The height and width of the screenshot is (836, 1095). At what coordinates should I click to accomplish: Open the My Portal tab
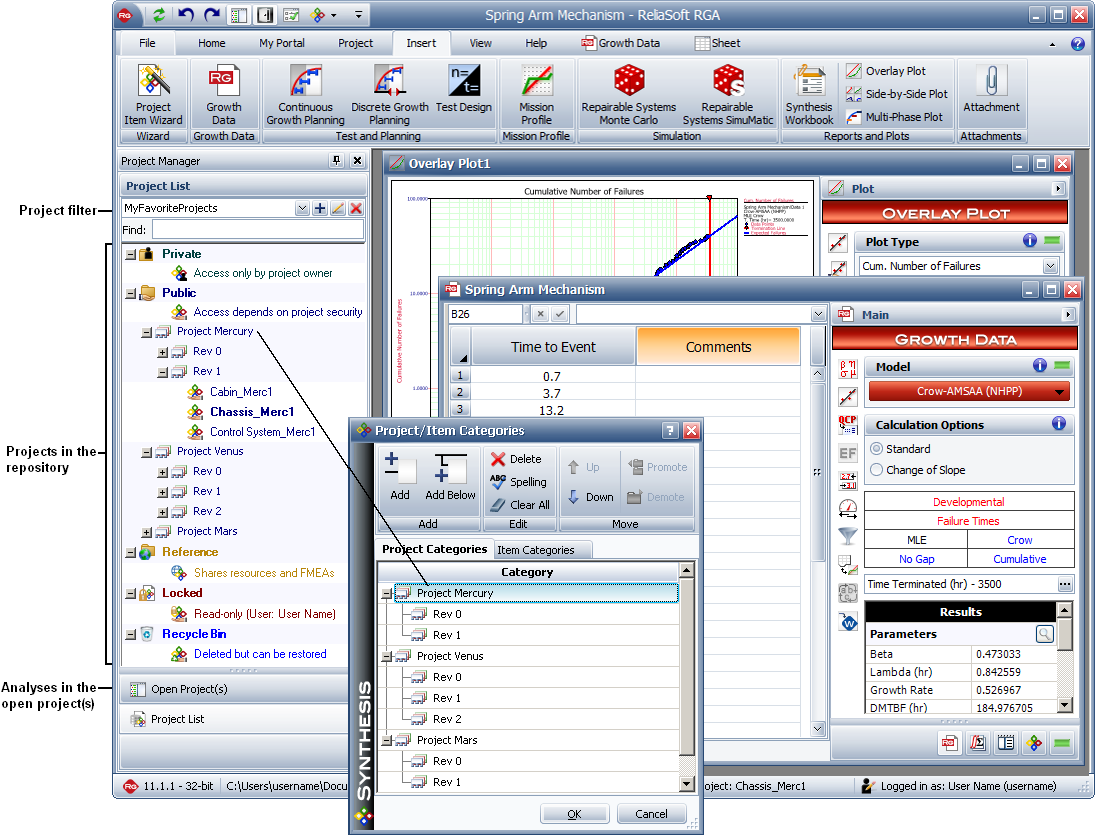281,43
